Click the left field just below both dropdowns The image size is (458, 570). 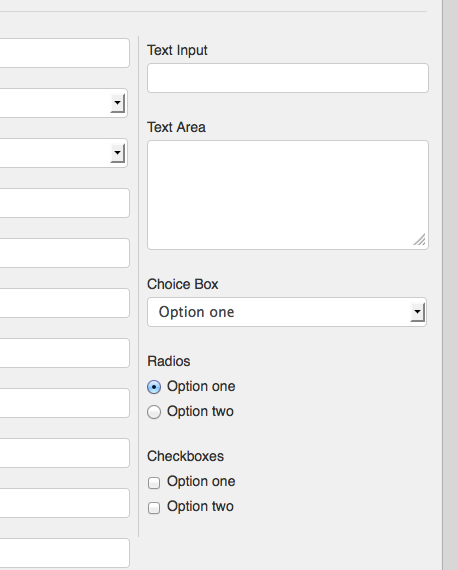(x=65, y=203)
